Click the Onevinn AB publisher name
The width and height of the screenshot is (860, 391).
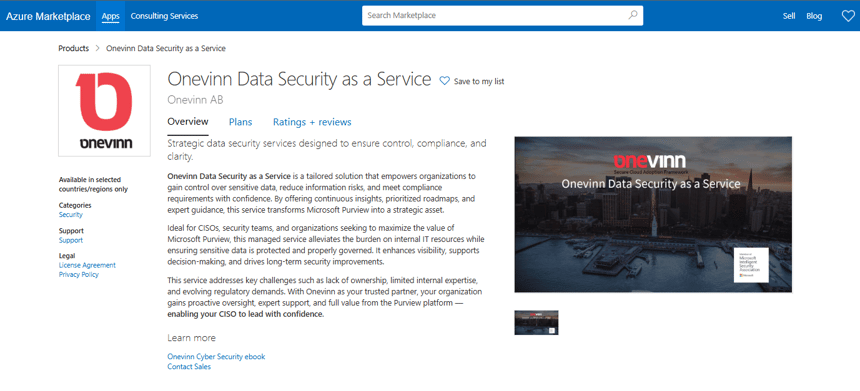pos(195,100)
